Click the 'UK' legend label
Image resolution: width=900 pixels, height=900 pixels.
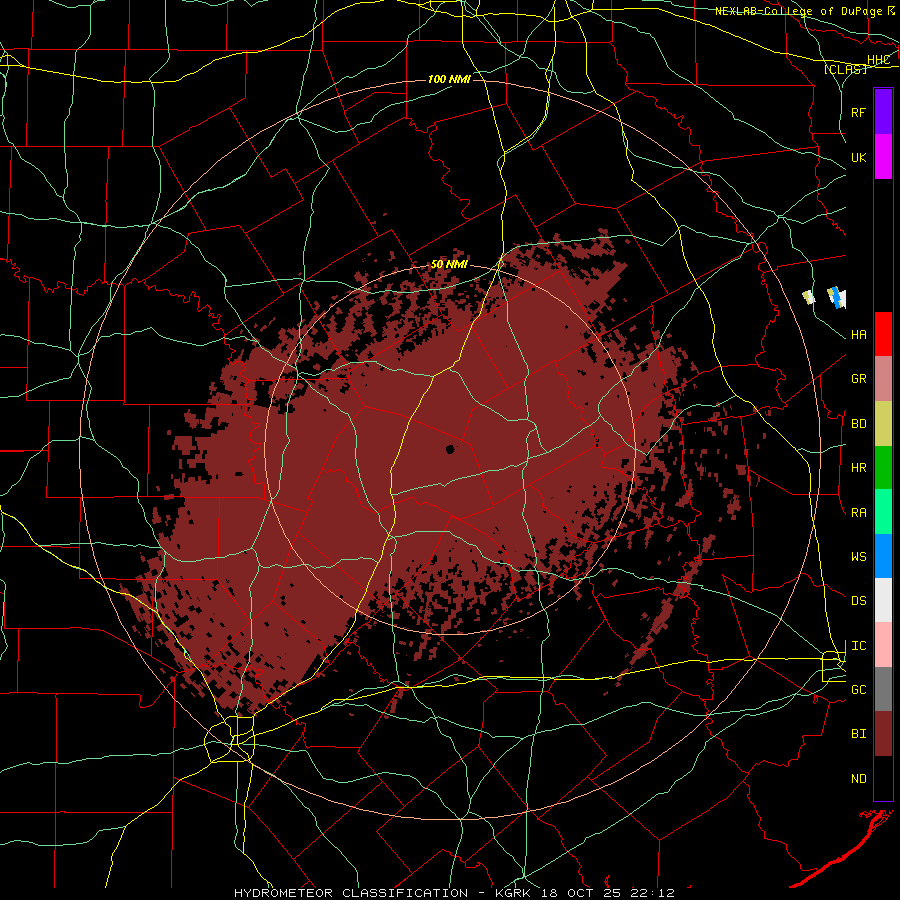click(858, 157)
